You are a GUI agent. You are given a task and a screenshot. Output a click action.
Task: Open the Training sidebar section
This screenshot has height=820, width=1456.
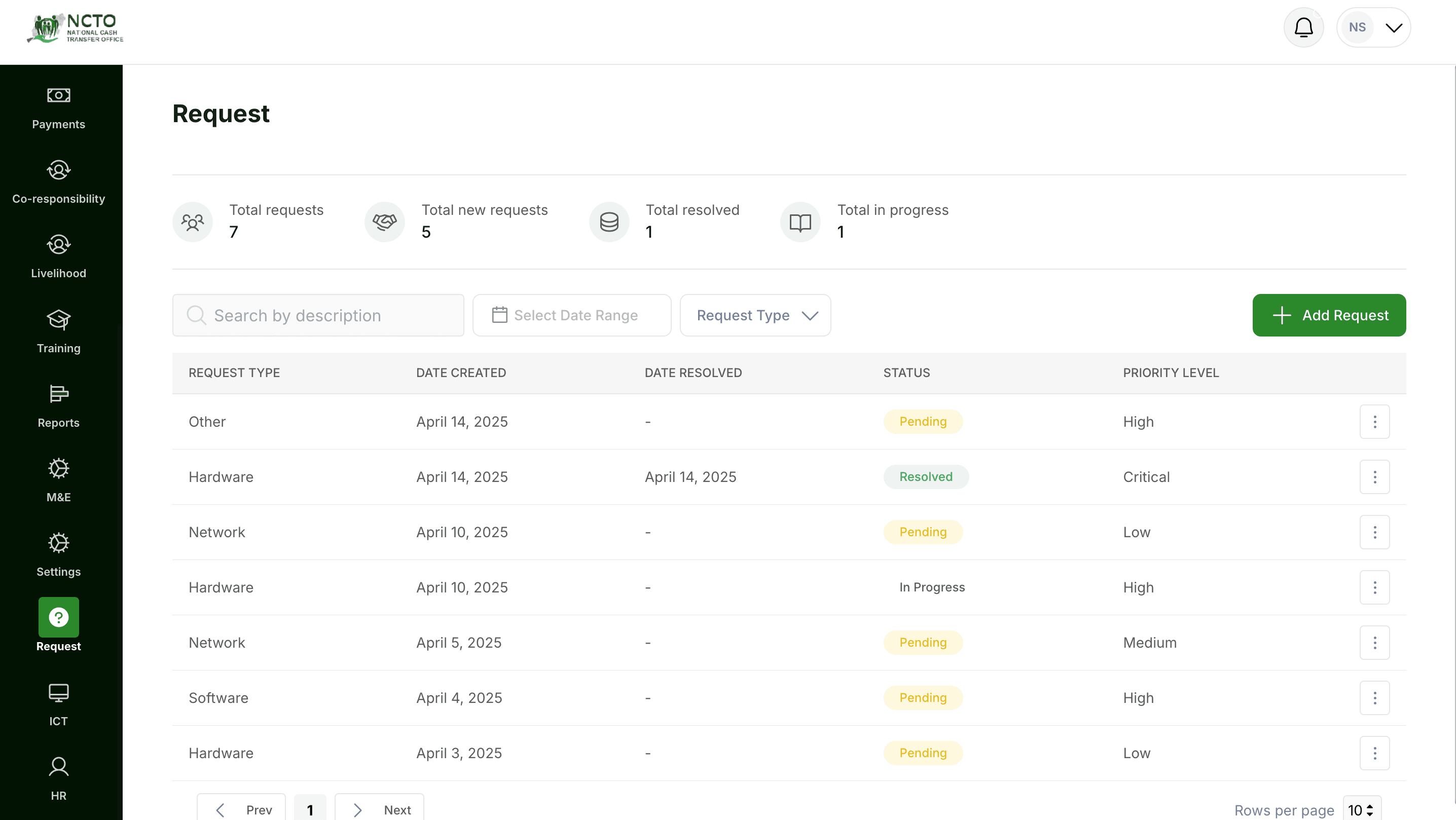click(x=58, y=332)
